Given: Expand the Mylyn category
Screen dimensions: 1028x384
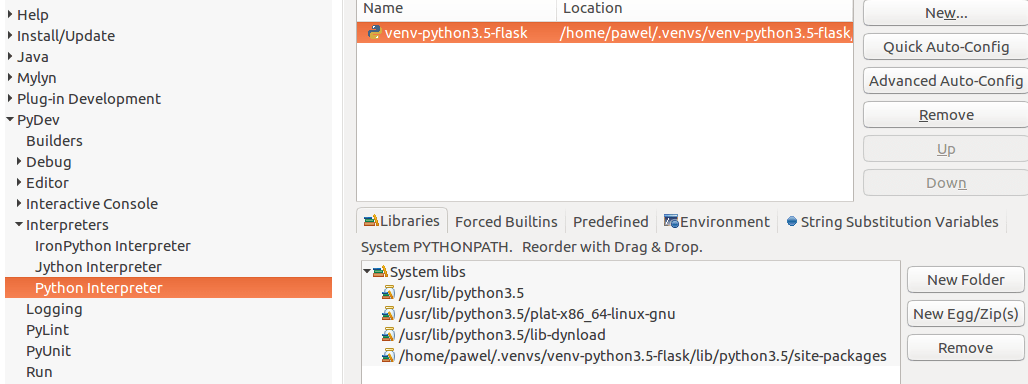Looking at the screenshot, I should tap(10, 77).
